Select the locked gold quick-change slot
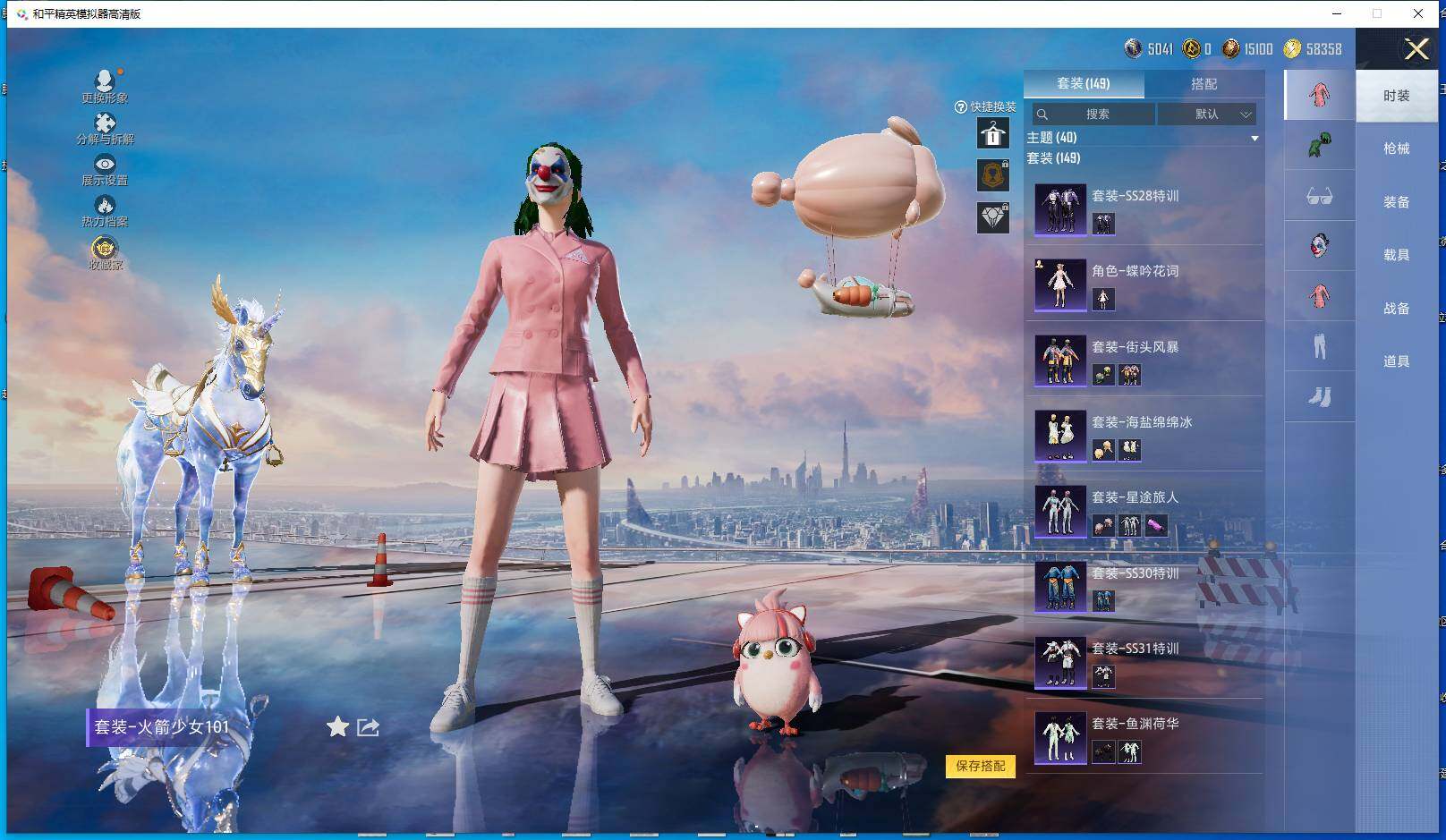 click(992, 175)
